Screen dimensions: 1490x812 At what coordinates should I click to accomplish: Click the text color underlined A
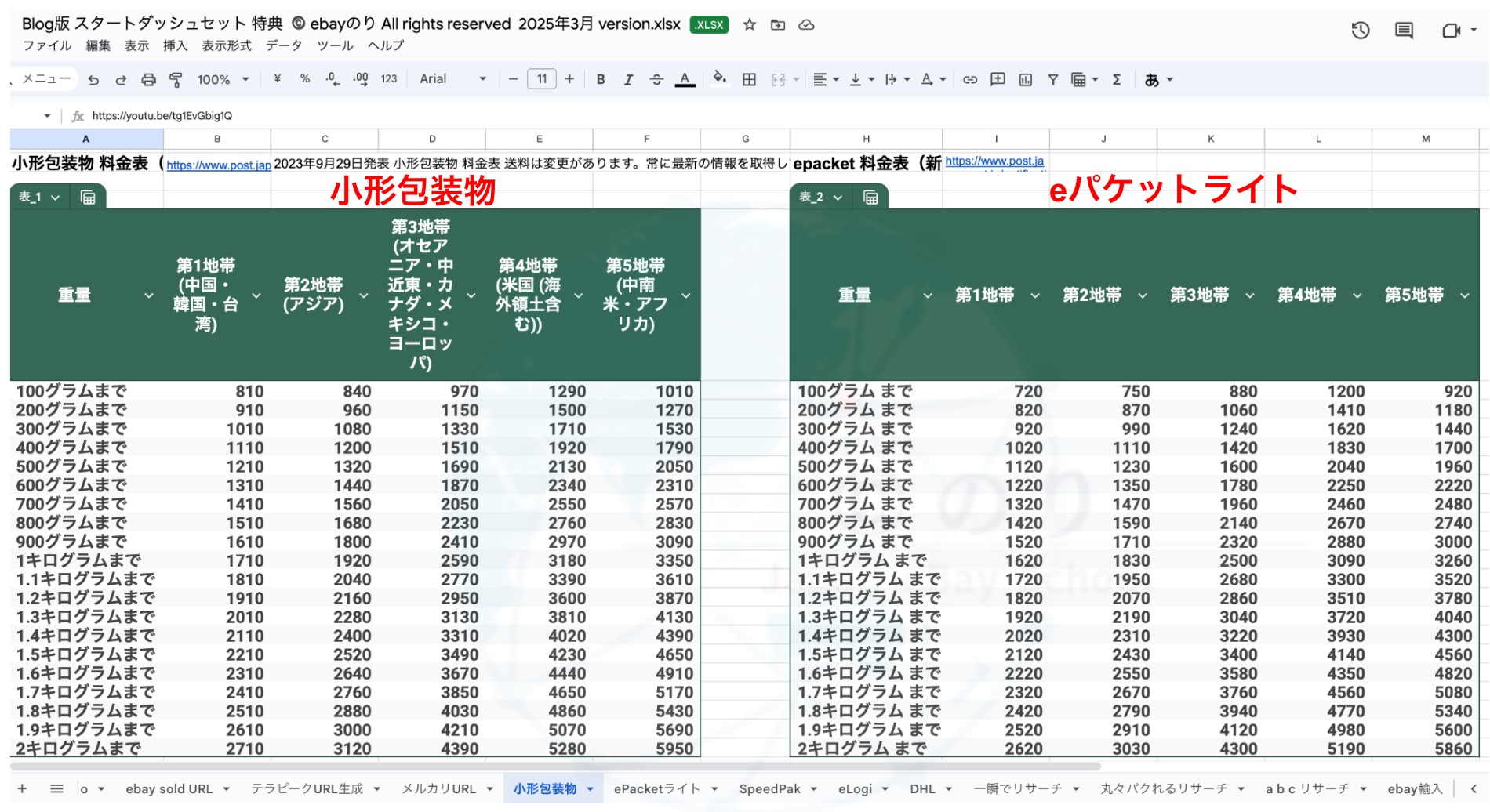pyautogui.click(x=685, y=79)
